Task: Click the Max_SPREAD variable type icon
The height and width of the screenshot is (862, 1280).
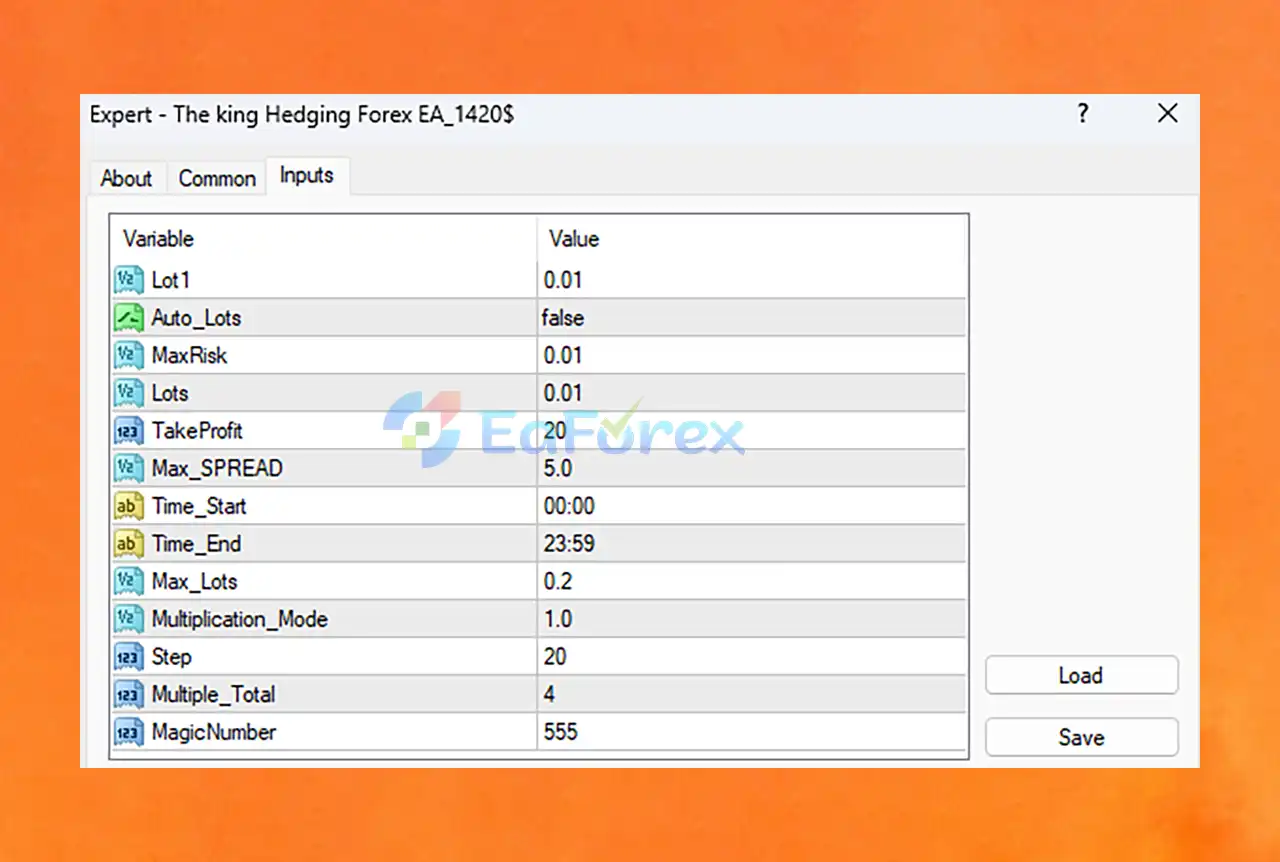Action: (129, 468)
